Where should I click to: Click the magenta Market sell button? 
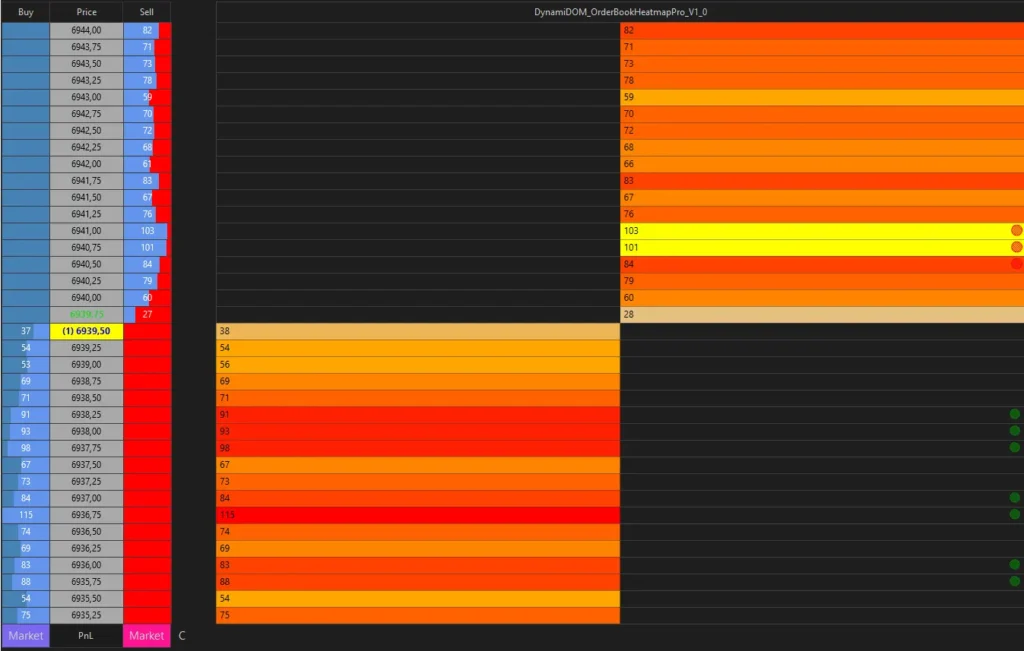146,635
